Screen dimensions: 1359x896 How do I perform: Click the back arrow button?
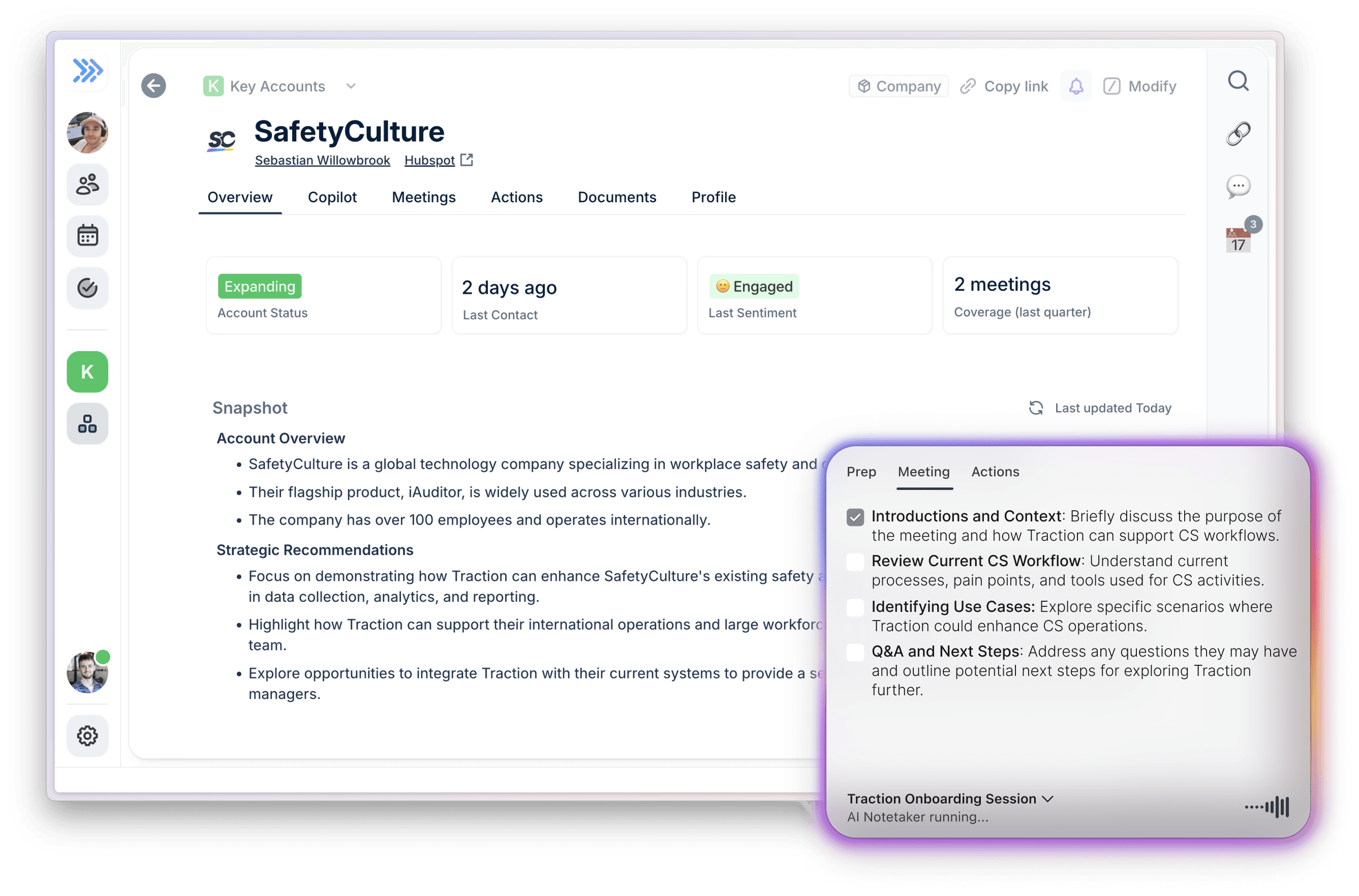pos(153,86)
